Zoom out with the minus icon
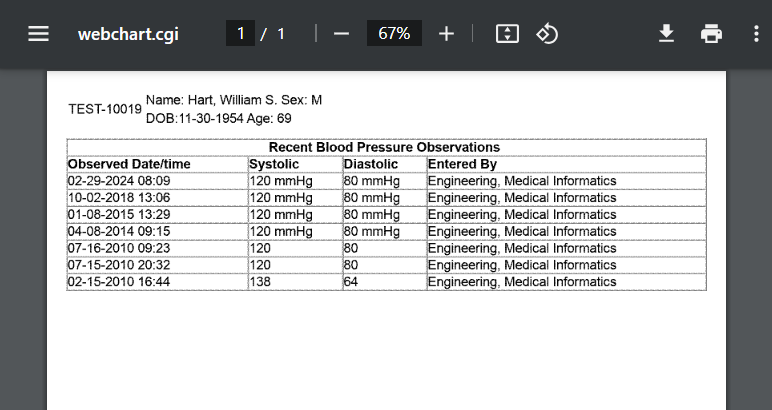772x410 pixels. 341,34
